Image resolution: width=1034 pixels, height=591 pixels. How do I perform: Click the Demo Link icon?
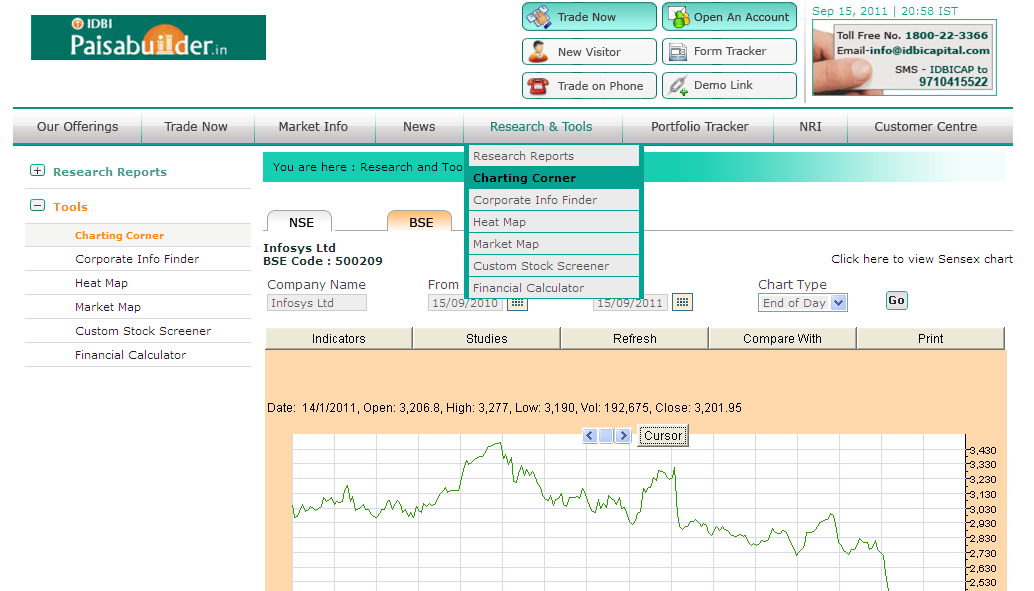(x=676, y=85)
